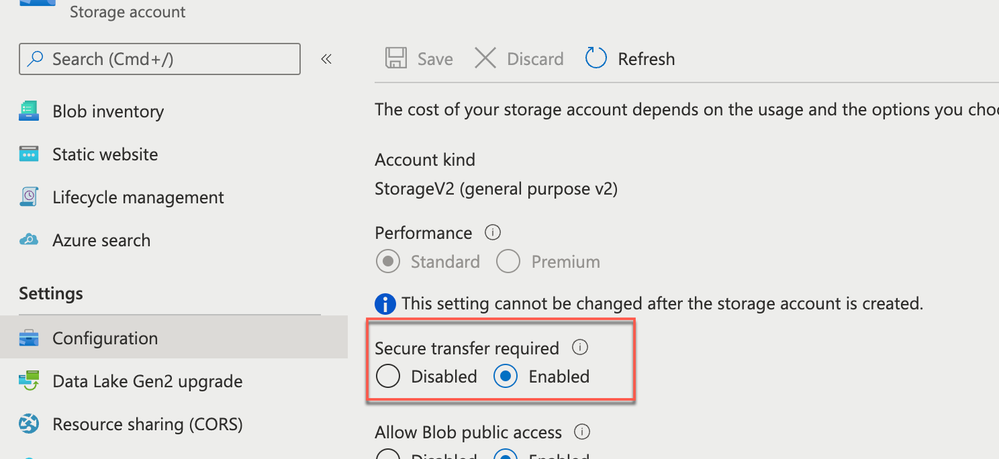Viewport: 999px width, 459px height.
Task: Click the Discard button
Action: click(519, 59)
